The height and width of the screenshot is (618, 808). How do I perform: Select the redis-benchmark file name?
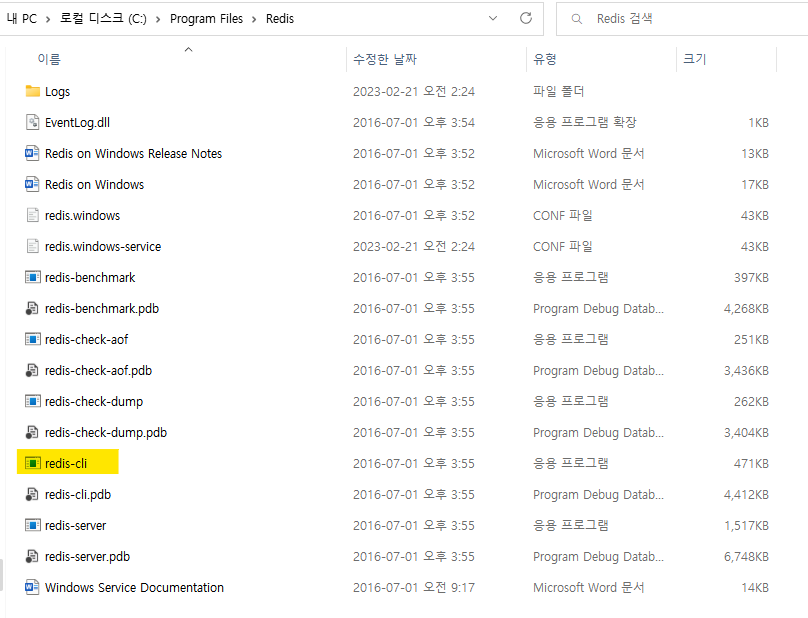pyautogui.click(x=90, y=277)
